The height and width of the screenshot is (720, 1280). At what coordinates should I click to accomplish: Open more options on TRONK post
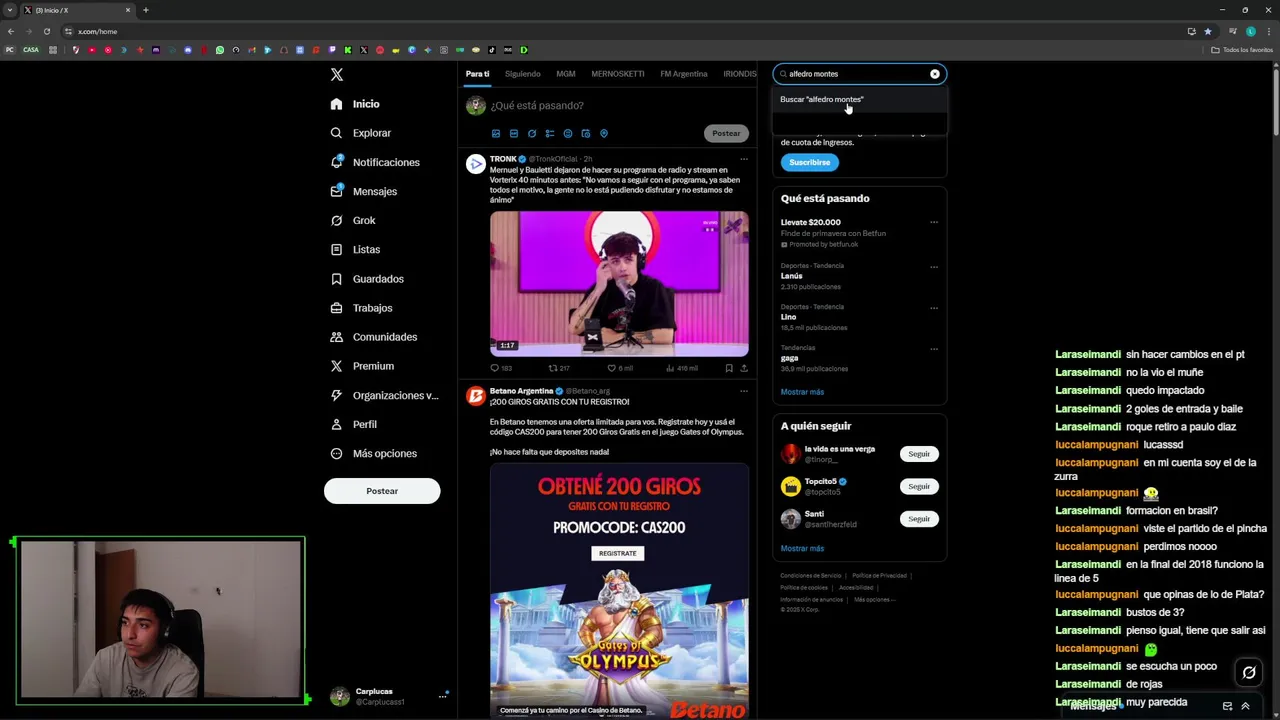pos(743,159)
